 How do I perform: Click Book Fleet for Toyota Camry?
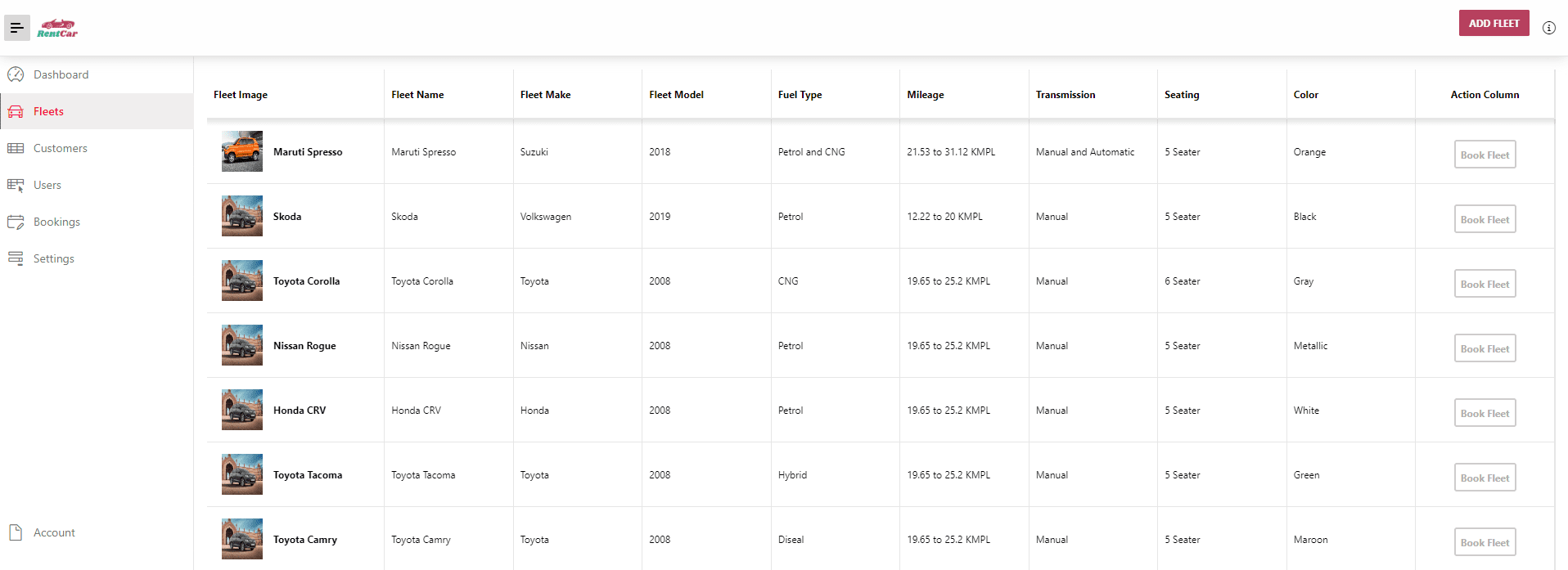click(1485, 542)
